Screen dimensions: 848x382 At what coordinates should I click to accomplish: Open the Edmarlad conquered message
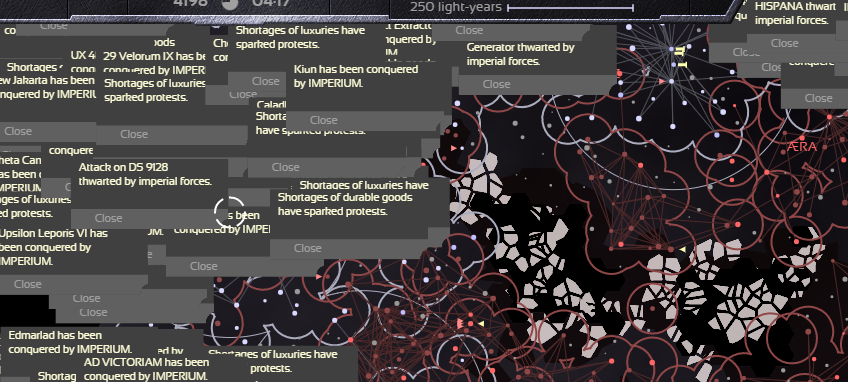tap(70, 342)
